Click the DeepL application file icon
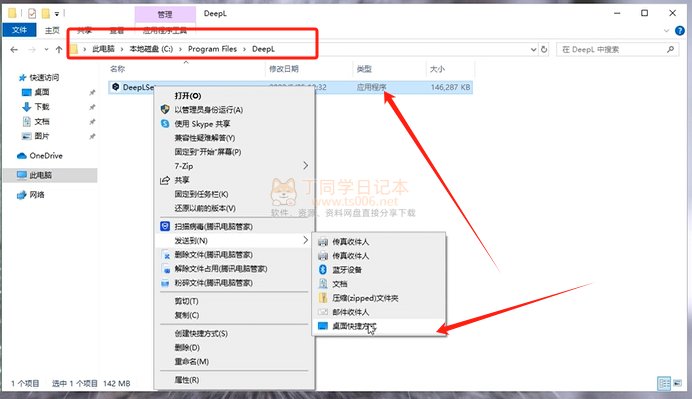Viewport: 692px width, 399px height. click(116, 87)
